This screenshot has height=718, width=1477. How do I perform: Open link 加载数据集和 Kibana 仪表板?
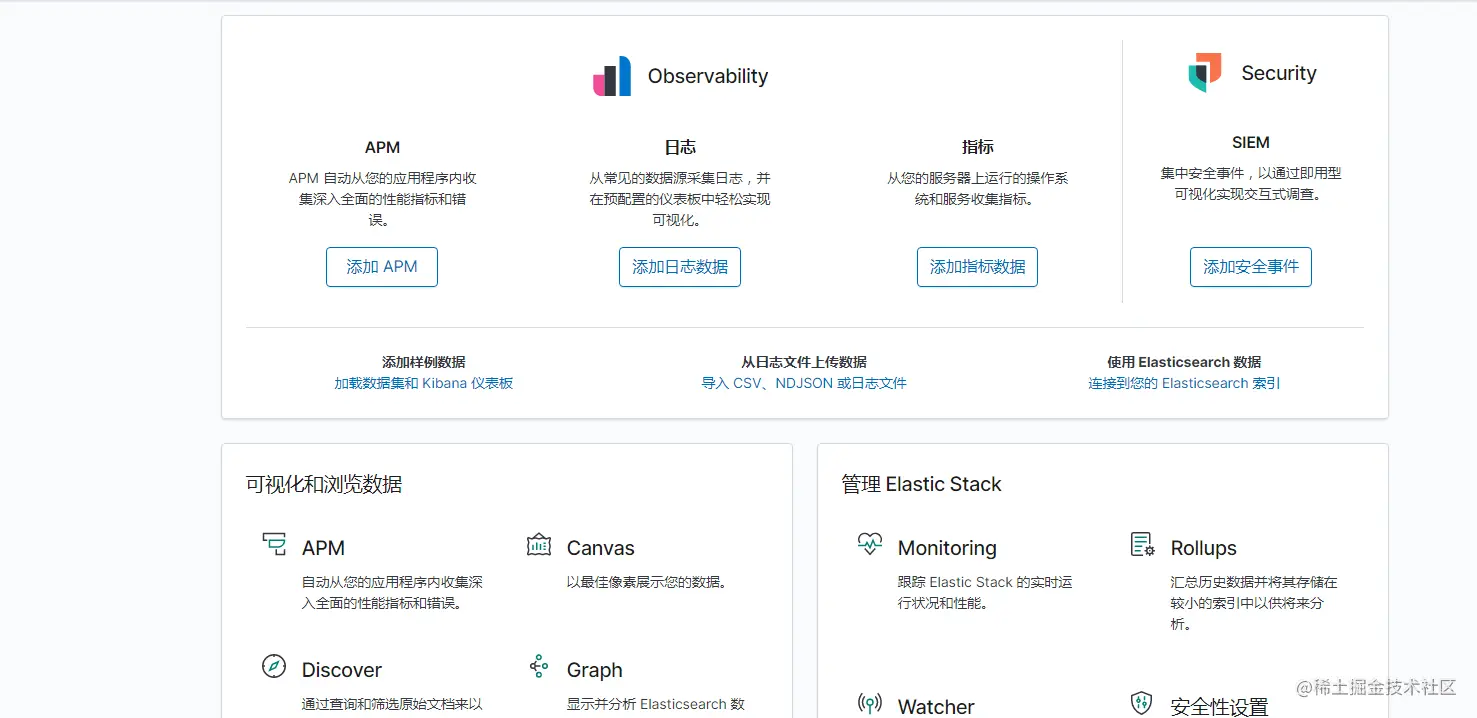click(x=424, y=383)
